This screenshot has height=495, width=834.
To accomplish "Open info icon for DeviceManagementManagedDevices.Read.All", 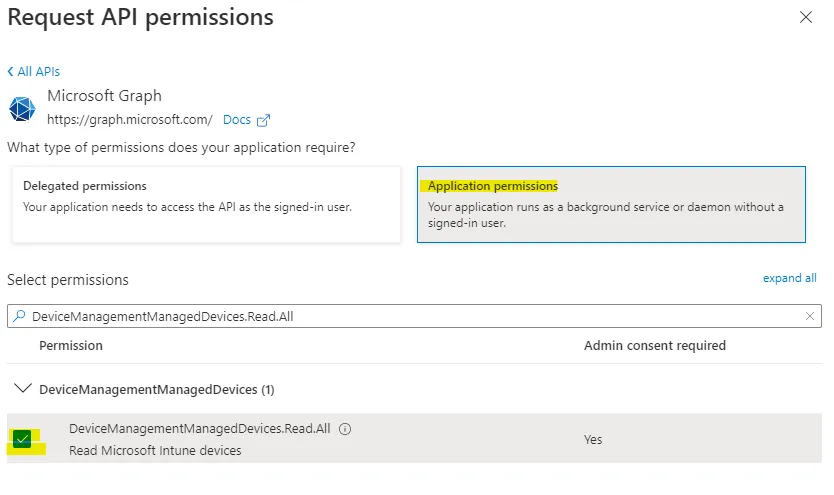I will pos(345,429).
